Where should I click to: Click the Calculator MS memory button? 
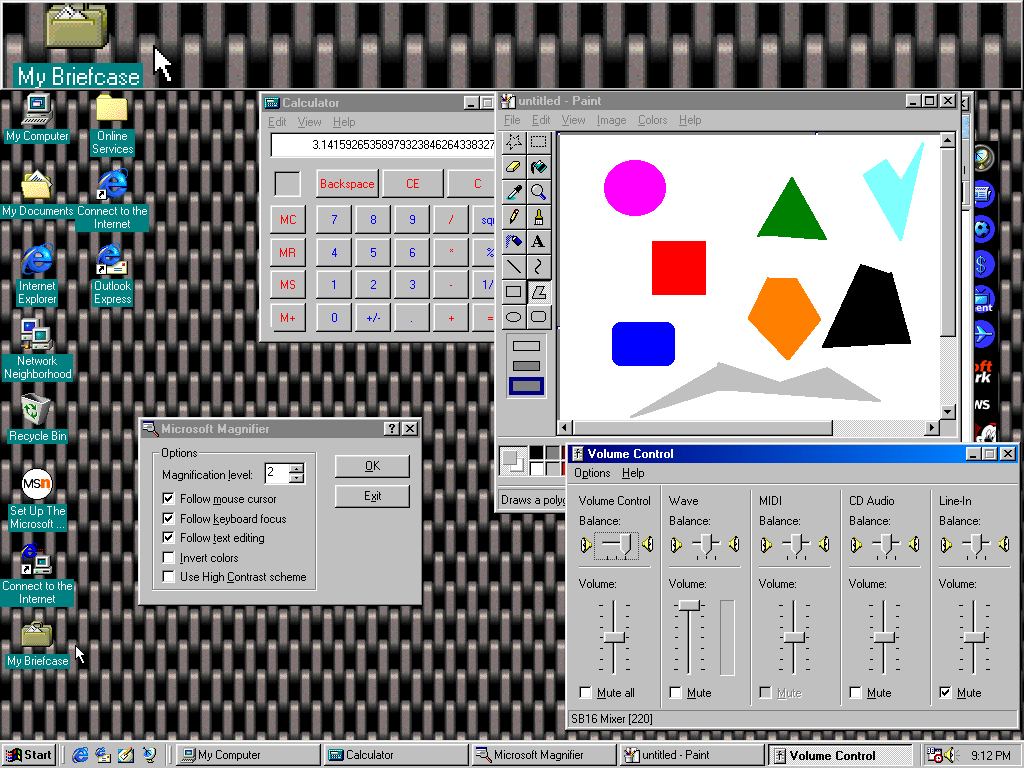(288, 285)
